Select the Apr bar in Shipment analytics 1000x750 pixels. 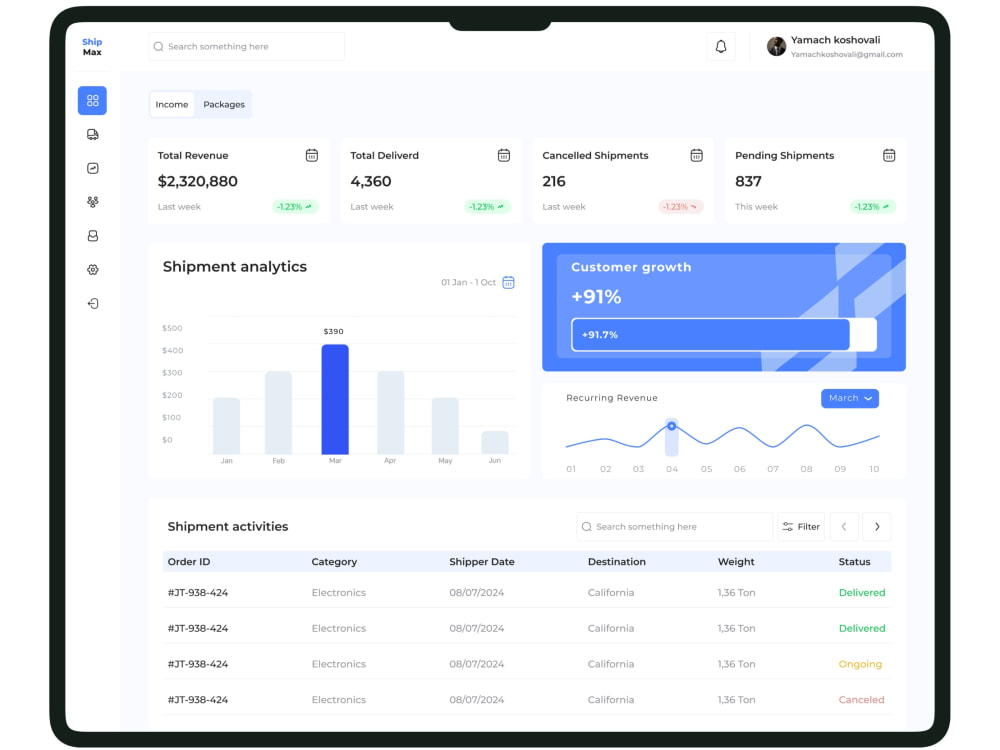(390, 413)
